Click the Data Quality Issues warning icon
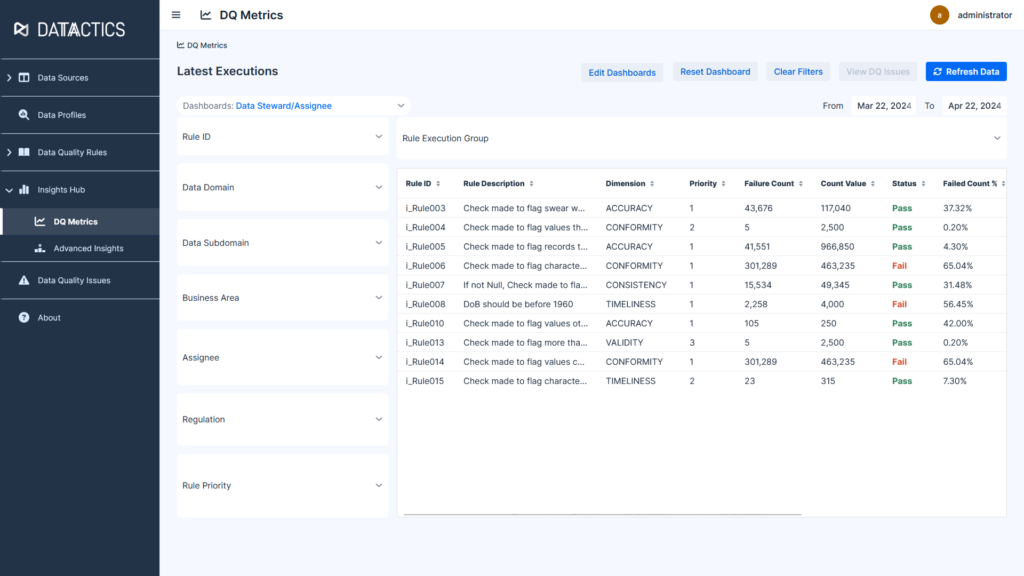The height and width of the screenshot is (576, 1024). 24,281
